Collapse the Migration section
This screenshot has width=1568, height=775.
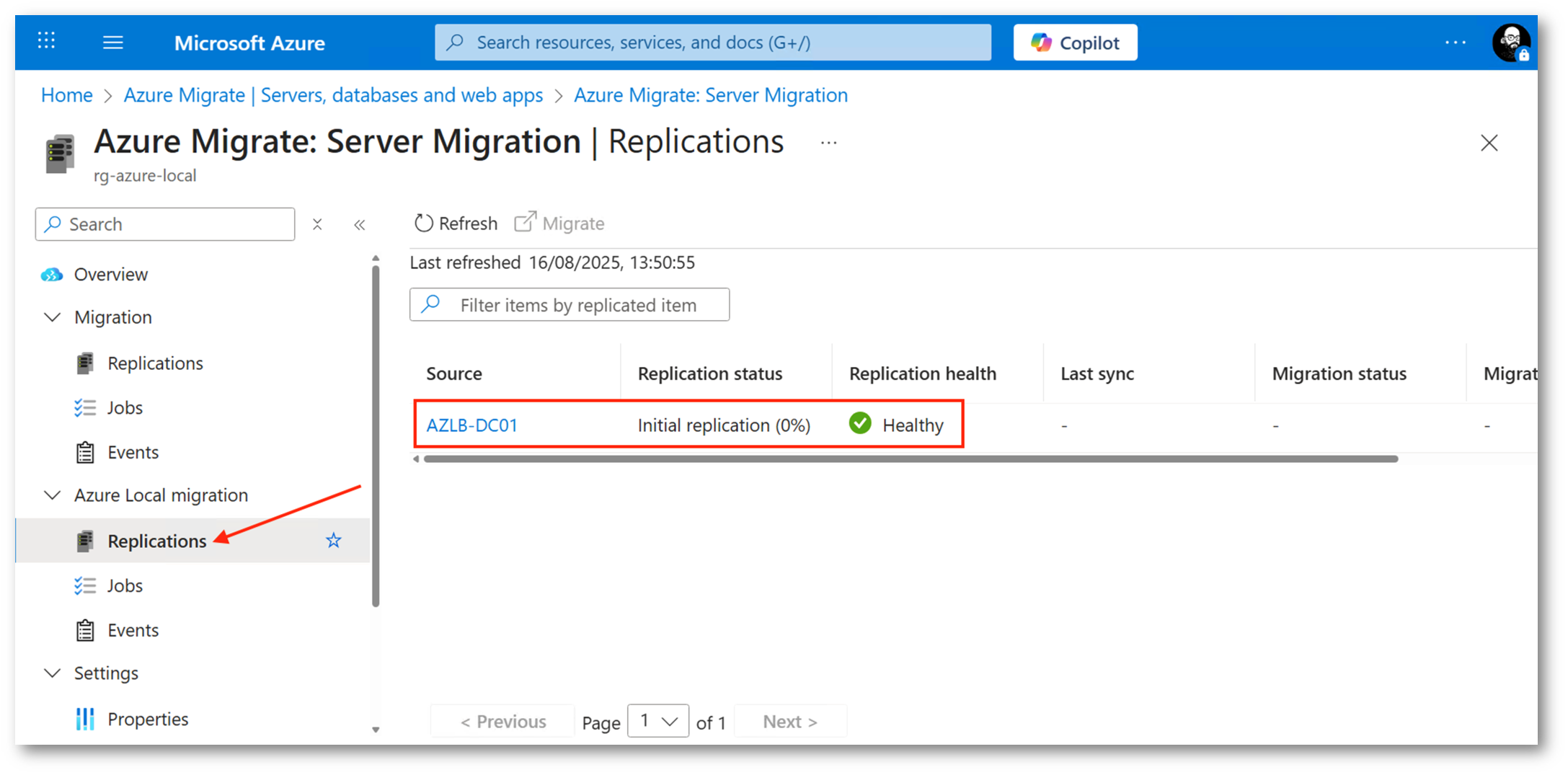coord(53,317)
